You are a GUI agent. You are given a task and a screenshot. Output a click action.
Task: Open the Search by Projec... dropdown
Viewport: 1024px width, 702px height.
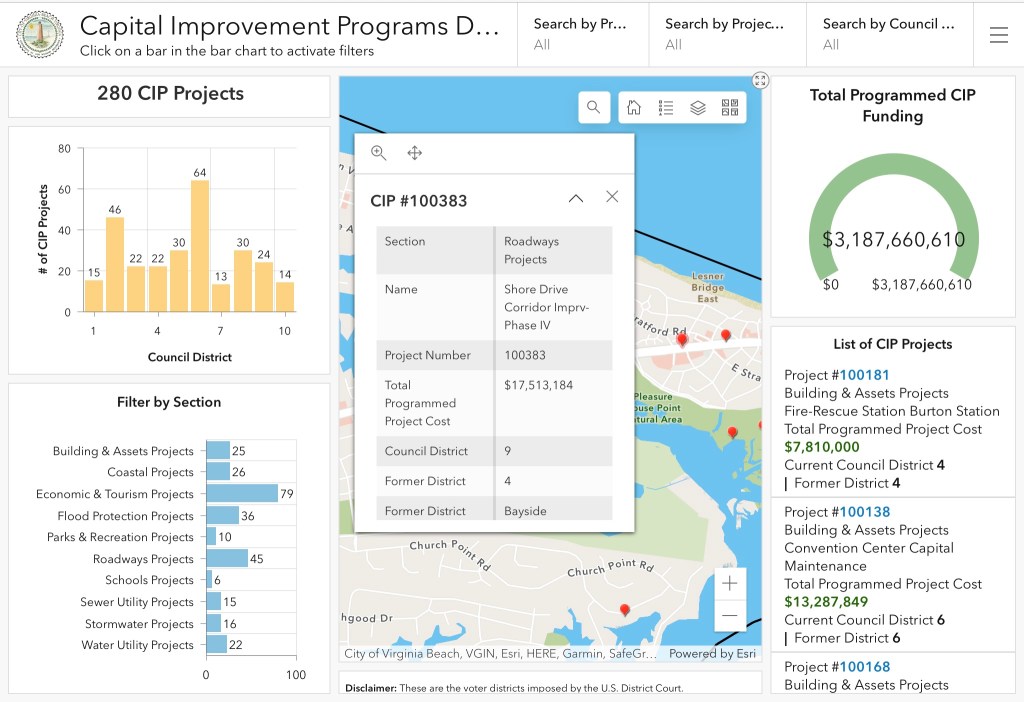point(726,34)
